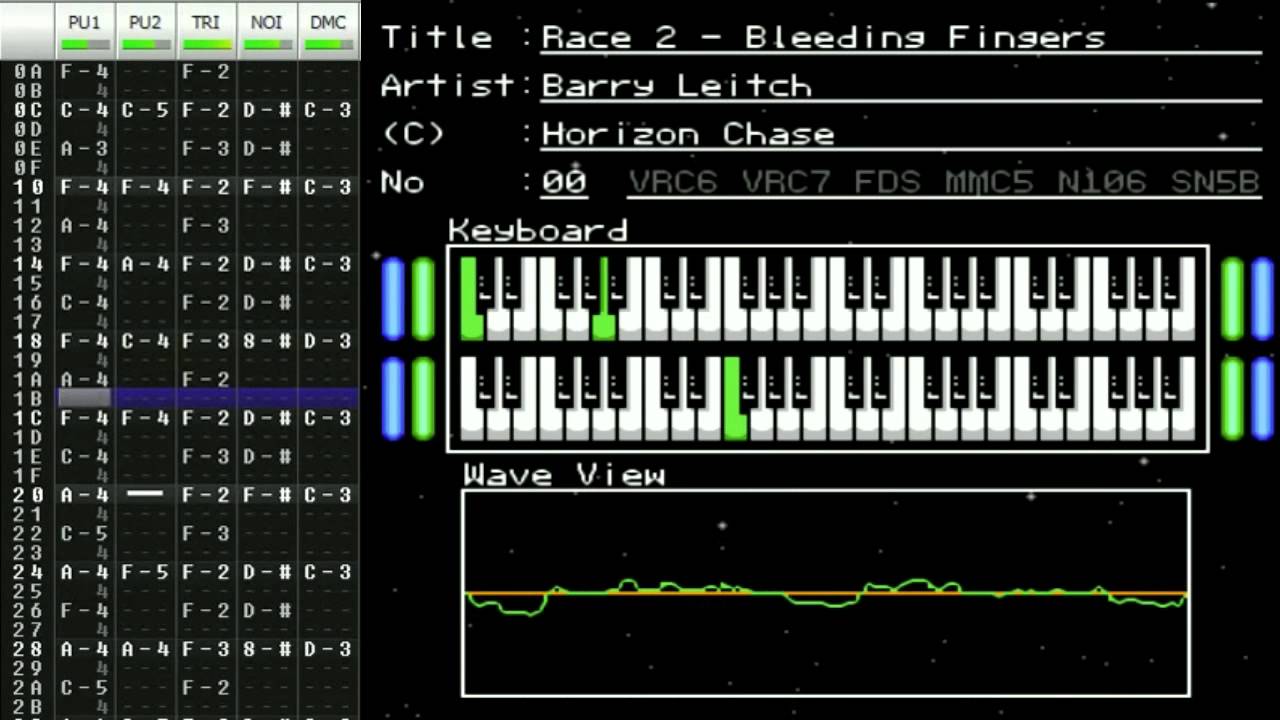Select row 0A PU1 note F-4
The image size is (1280, 720).
tap(84, 72)
